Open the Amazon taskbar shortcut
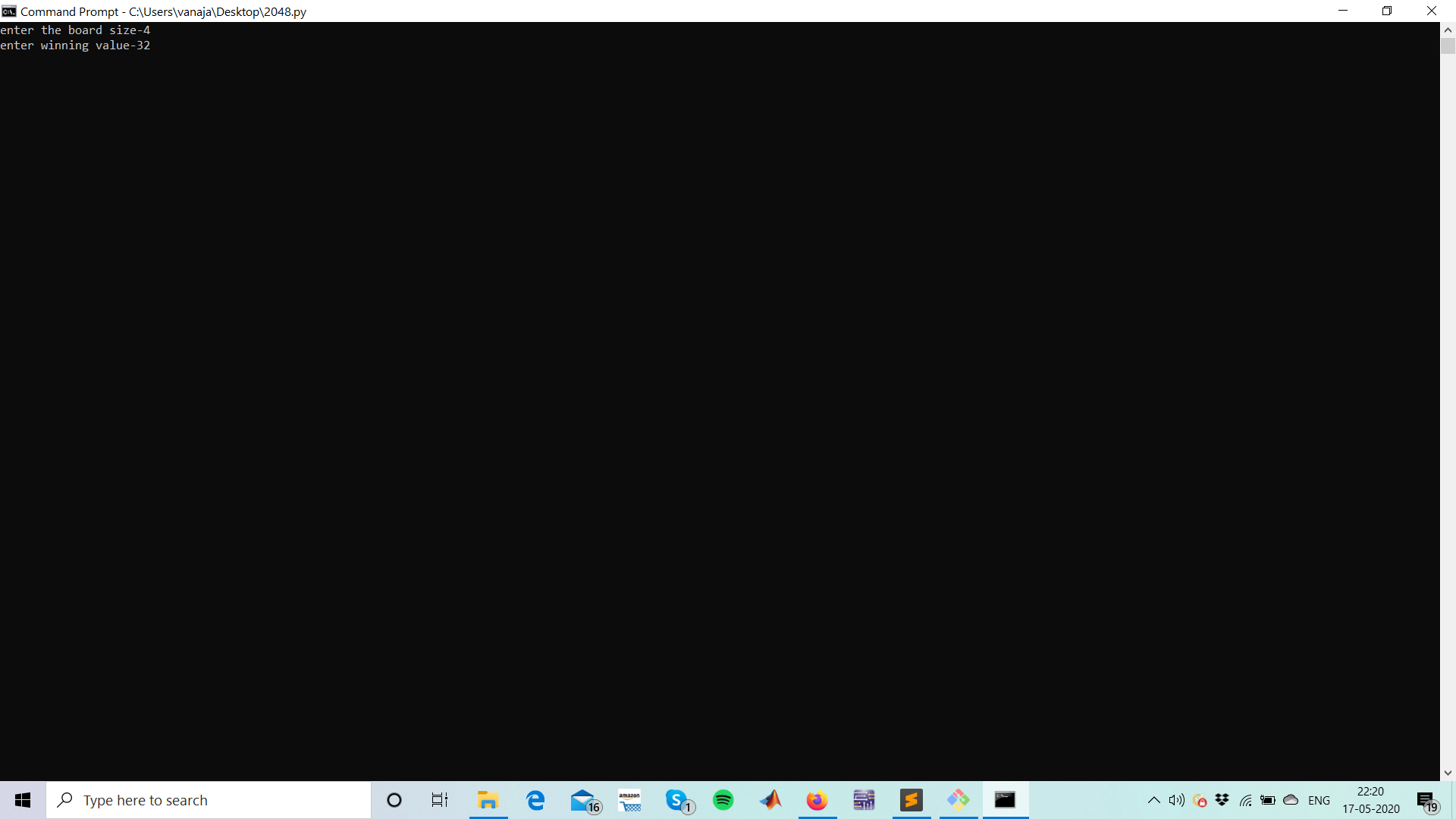Image resolution: width=1456 pixels, height=819 pixels. pyautogui.click(x=629, y=800)
